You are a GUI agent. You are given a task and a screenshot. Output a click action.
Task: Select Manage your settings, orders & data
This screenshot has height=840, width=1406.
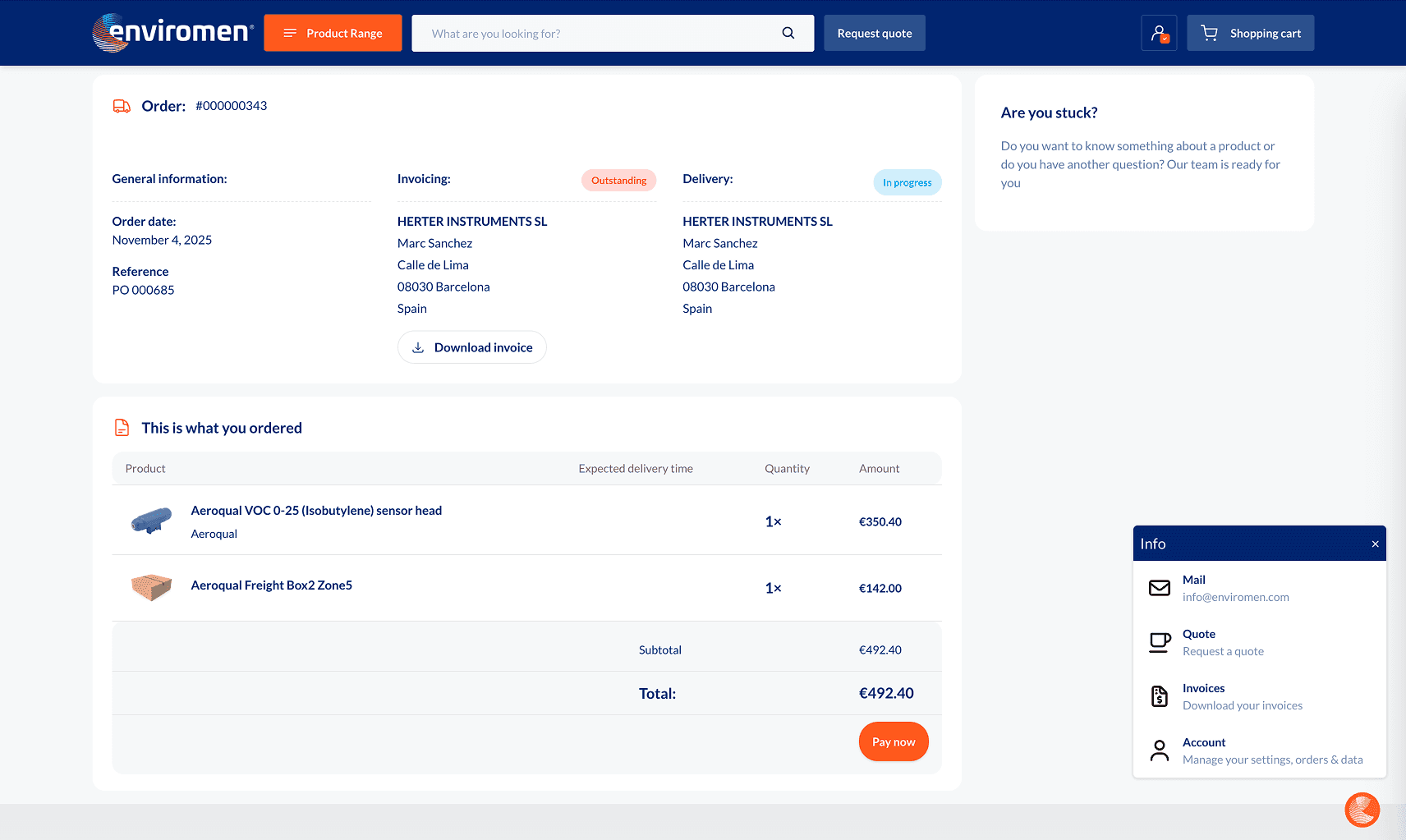click(x=1273, y=760)
